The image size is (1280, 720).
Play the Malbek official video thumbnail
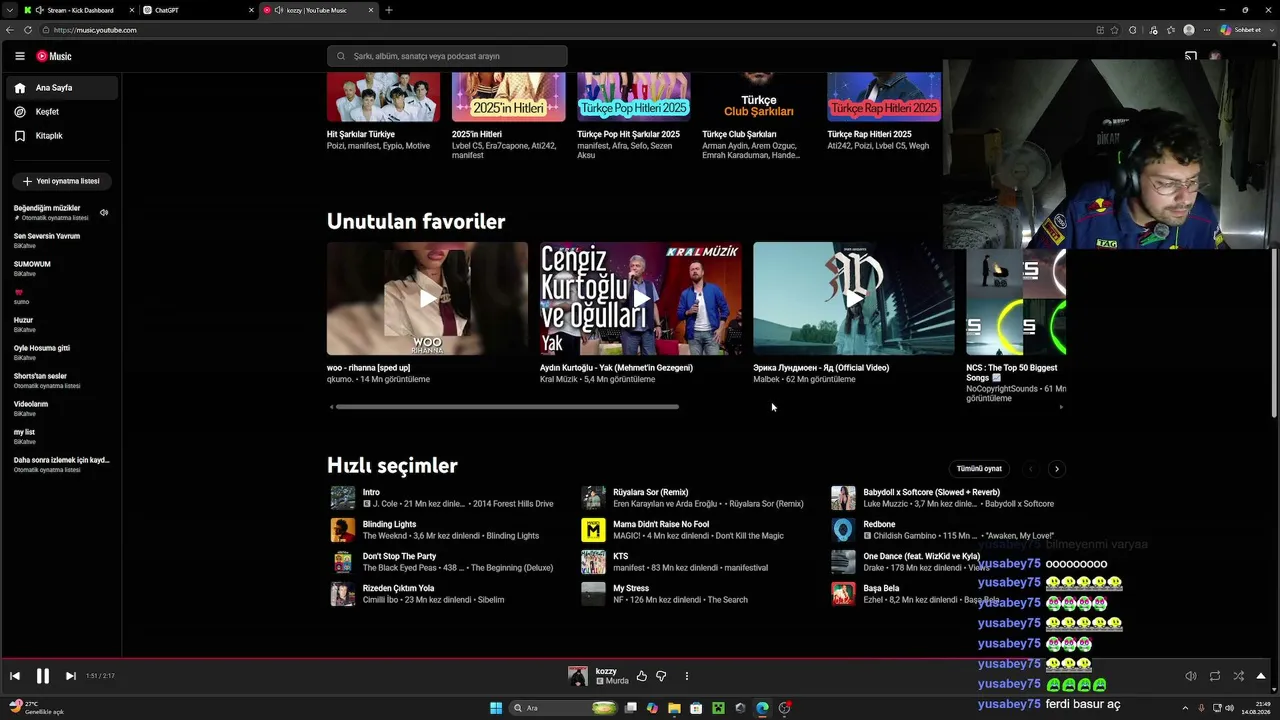click(854, 298)
